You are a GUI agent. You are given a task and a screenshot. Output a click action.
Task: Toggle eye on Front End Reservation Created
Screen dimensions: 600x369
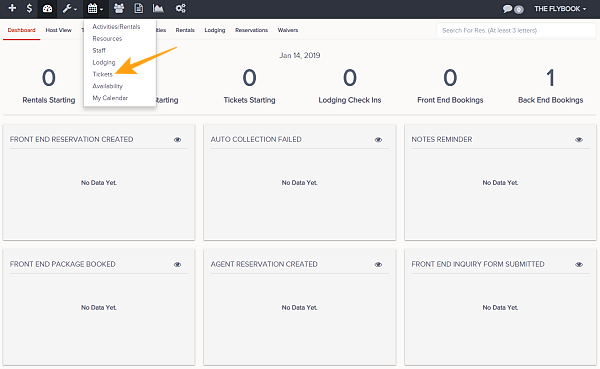[178, 140]
